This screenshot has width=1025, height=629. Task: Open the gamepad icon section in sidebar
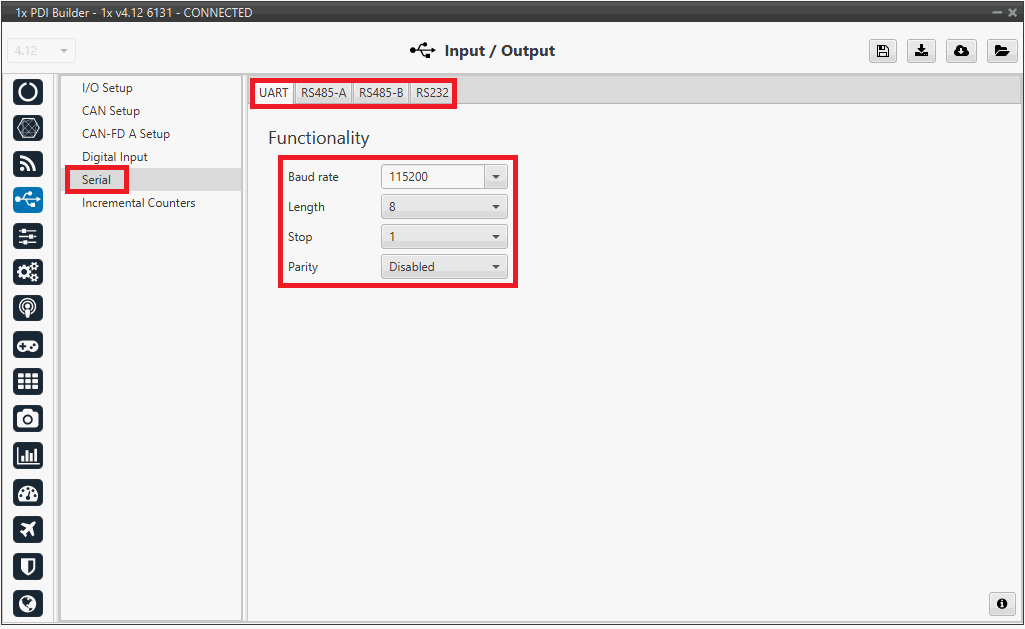28,345
